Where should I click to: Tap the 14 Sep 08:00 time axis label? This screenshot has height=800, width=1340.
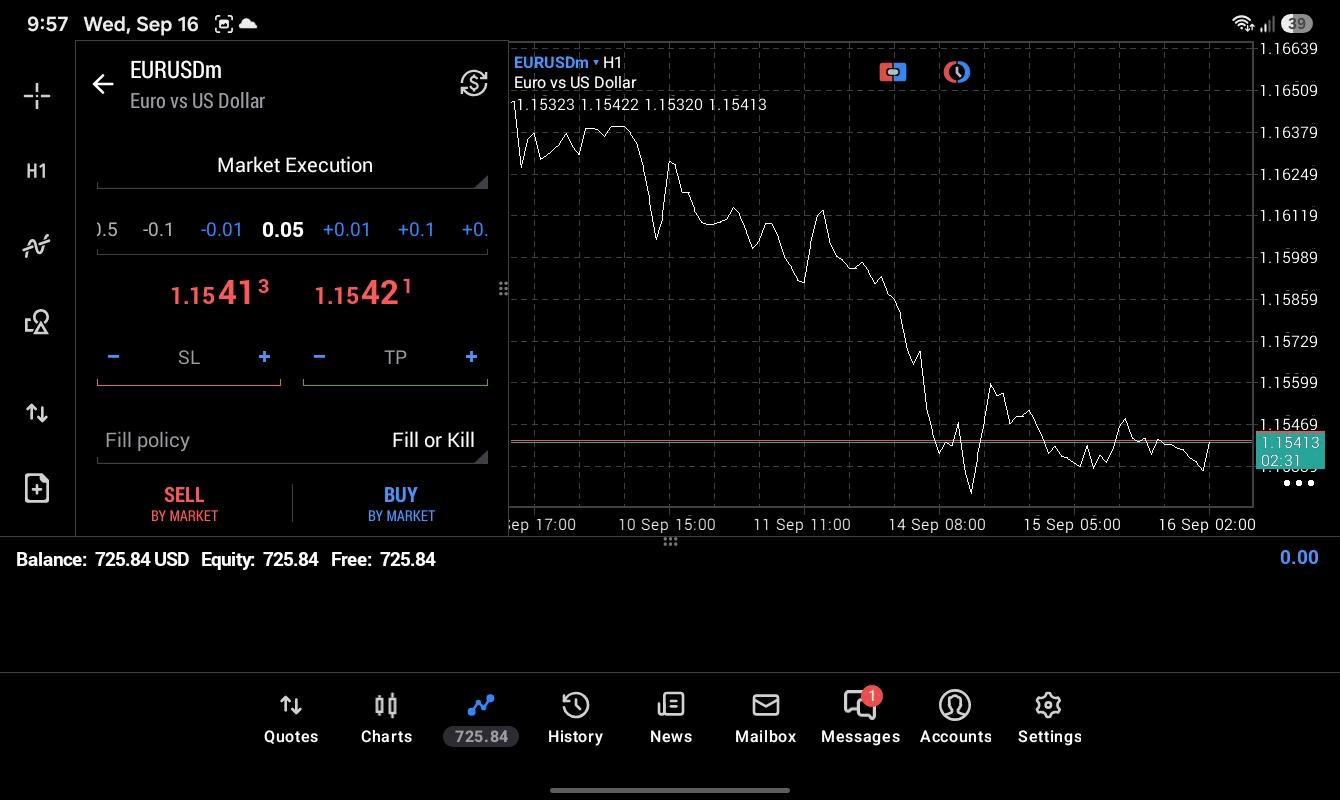tap(939, 524)
